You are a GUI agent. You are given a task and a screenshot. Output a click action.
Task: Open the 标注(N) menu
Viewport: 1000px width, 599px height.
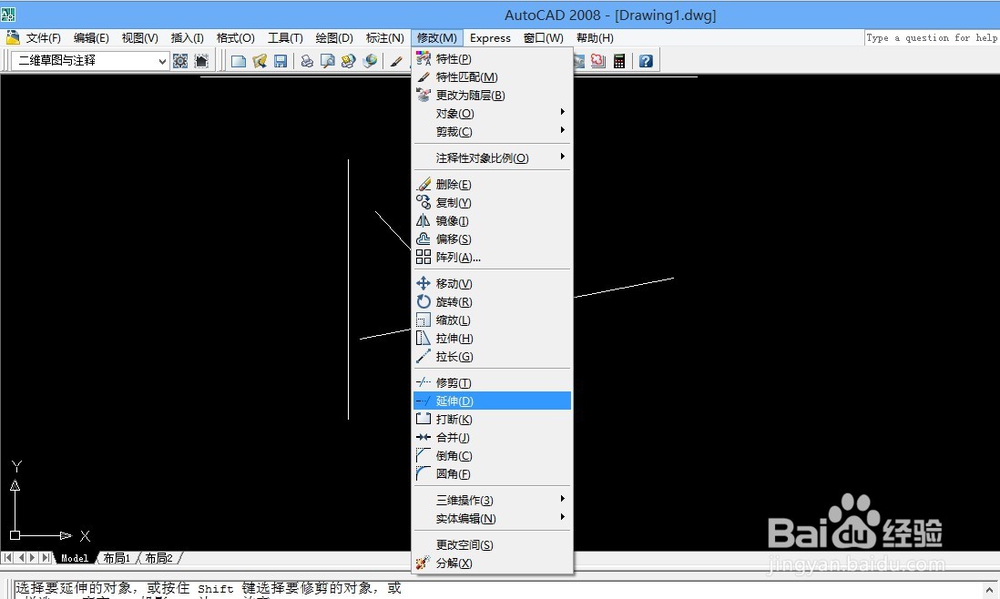[385, 38]
